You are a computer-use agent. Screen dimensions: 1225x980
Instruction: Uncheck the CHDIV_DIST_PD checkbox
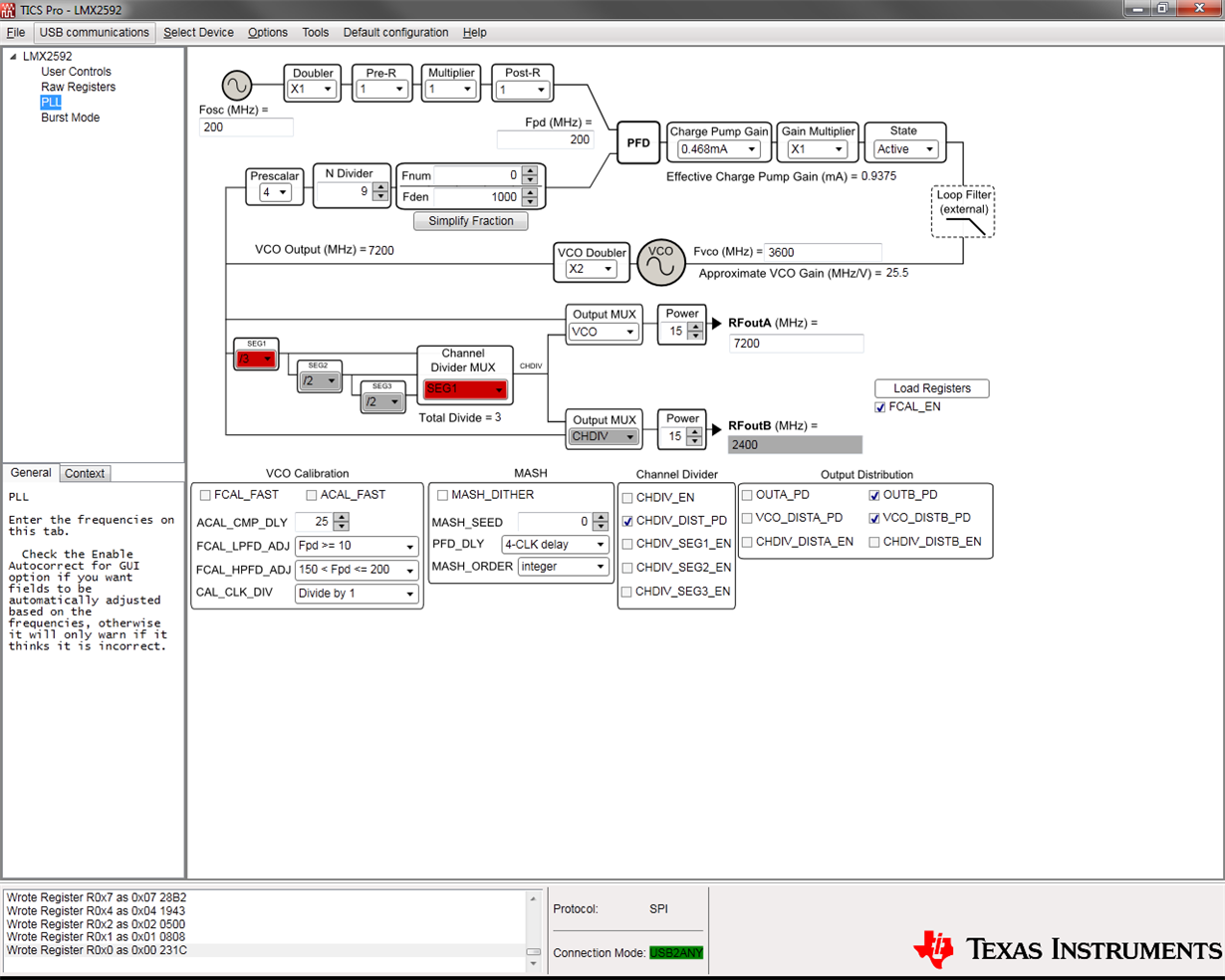point(627,521)
